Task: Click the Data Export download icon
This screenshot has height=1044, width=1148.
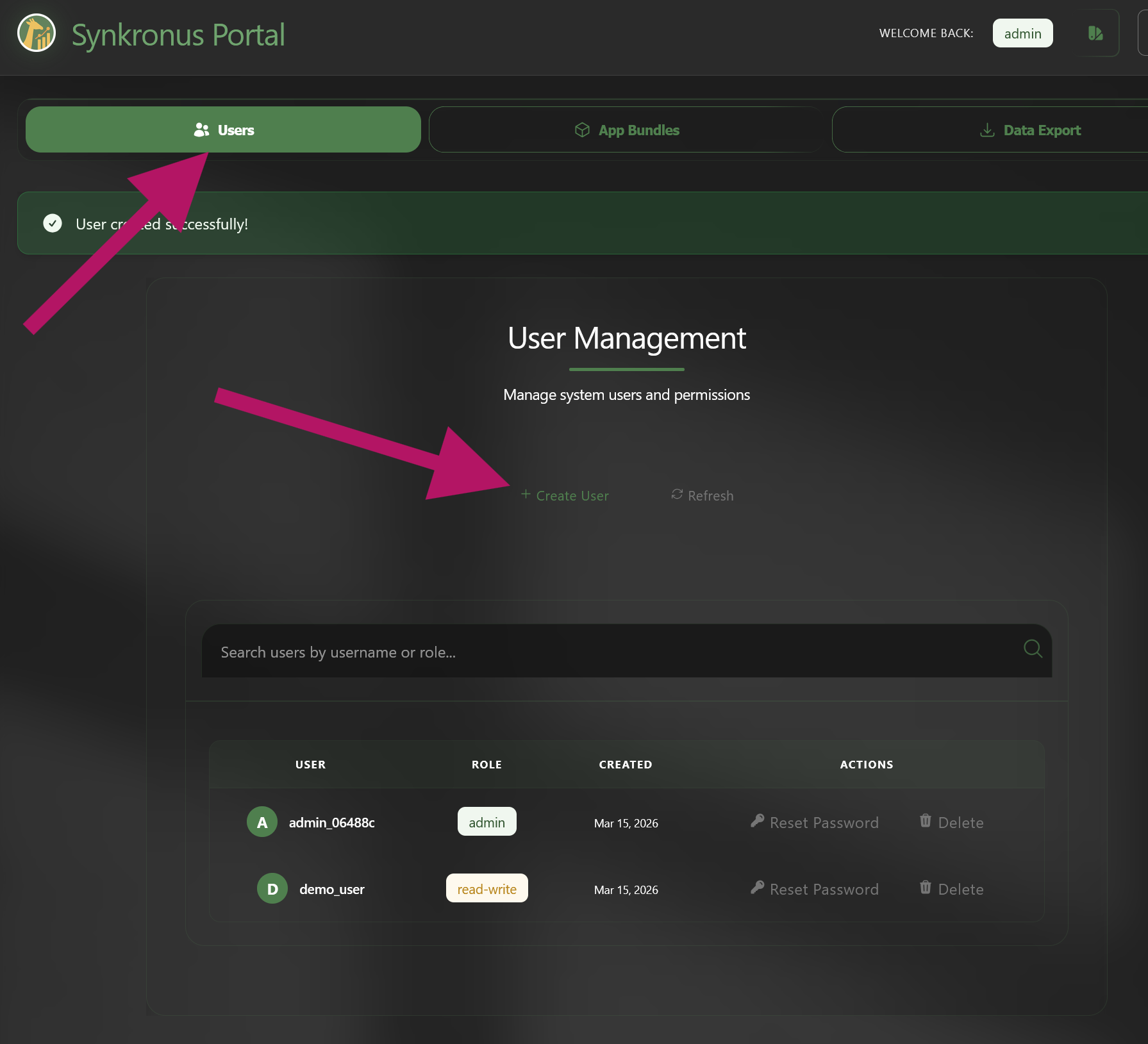Action: [987, 130]
